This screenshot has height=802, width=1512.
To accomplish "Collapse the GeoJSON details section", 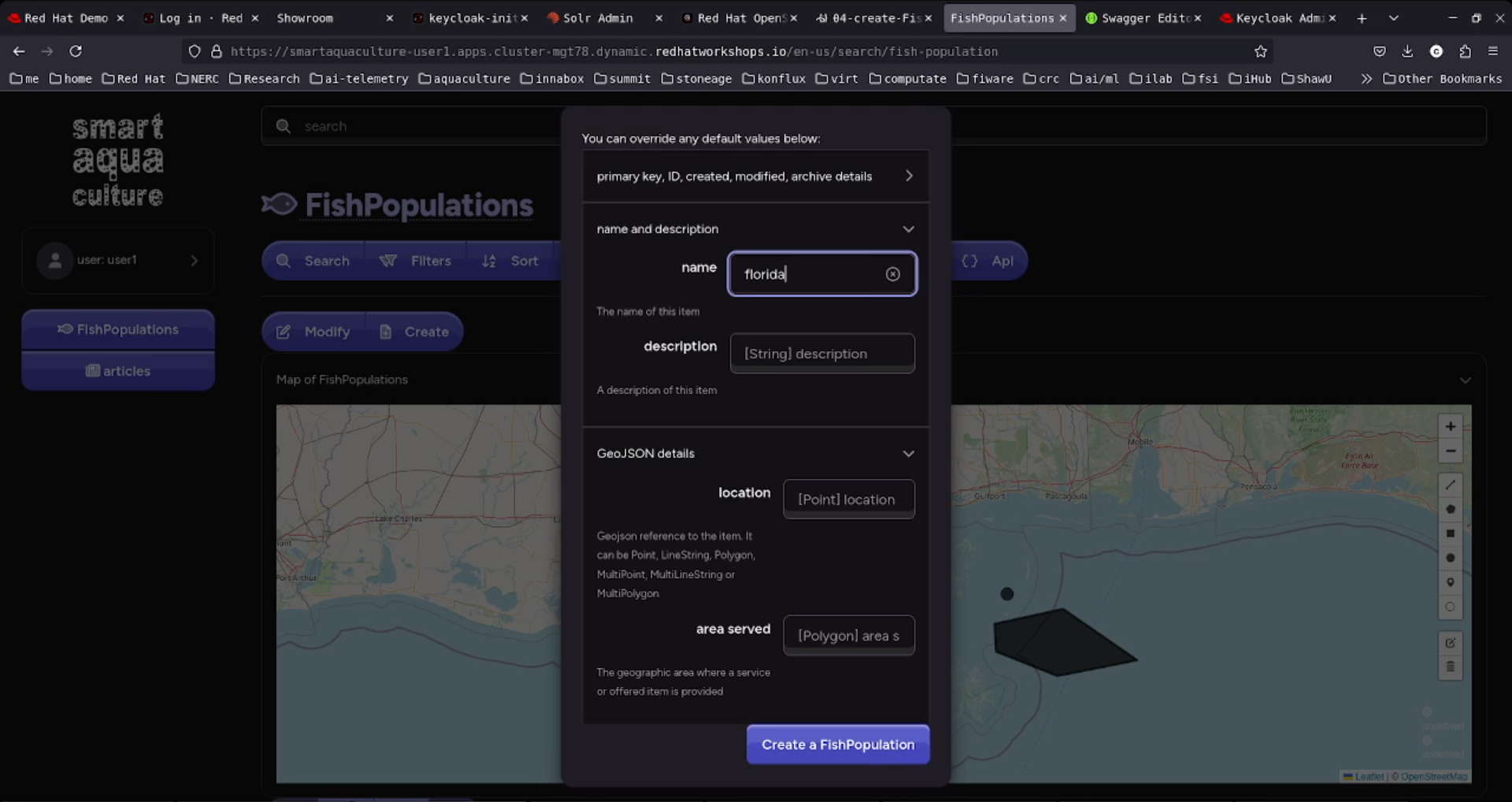I will click(908, 453).
